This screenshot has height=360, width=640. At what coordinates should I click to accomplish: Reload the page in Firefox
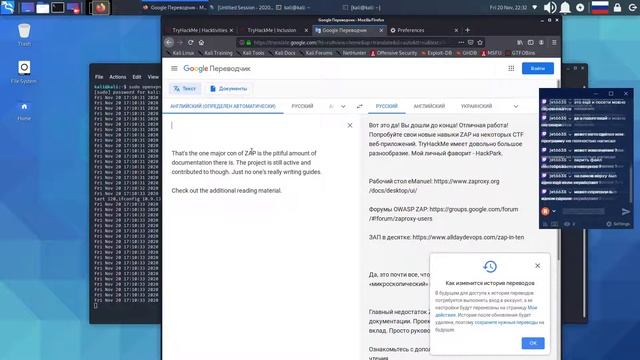191,42
